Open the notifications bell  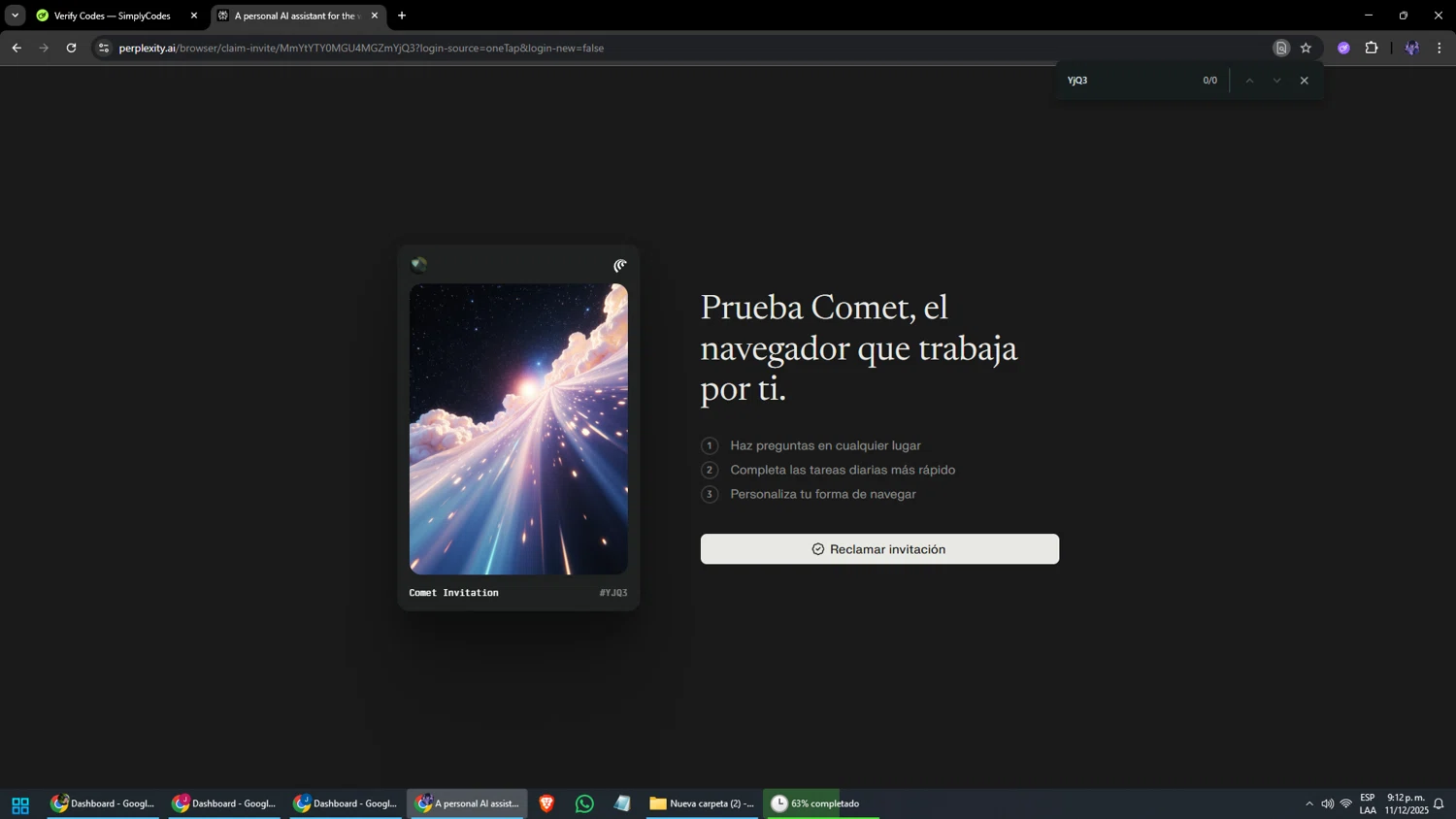pyautogui.click(x=1439, y=803)
